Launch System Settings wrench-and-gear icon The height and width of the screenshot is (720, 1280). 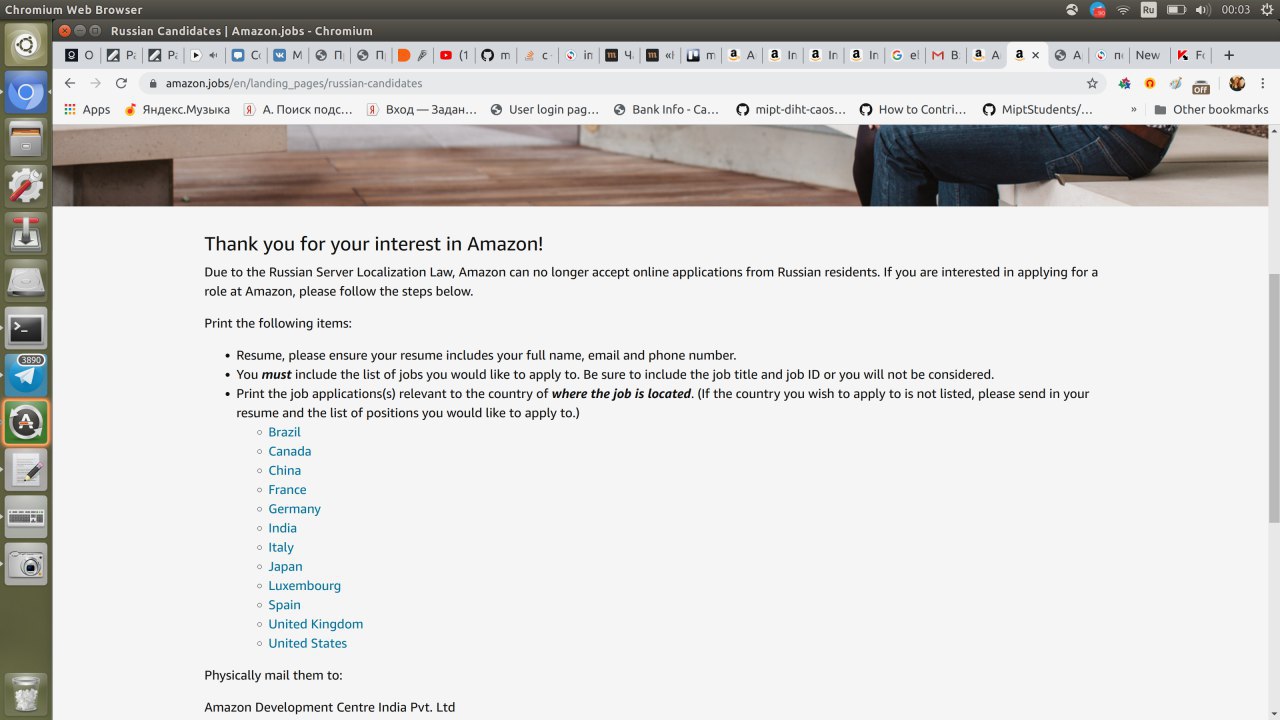click(26, 187)
